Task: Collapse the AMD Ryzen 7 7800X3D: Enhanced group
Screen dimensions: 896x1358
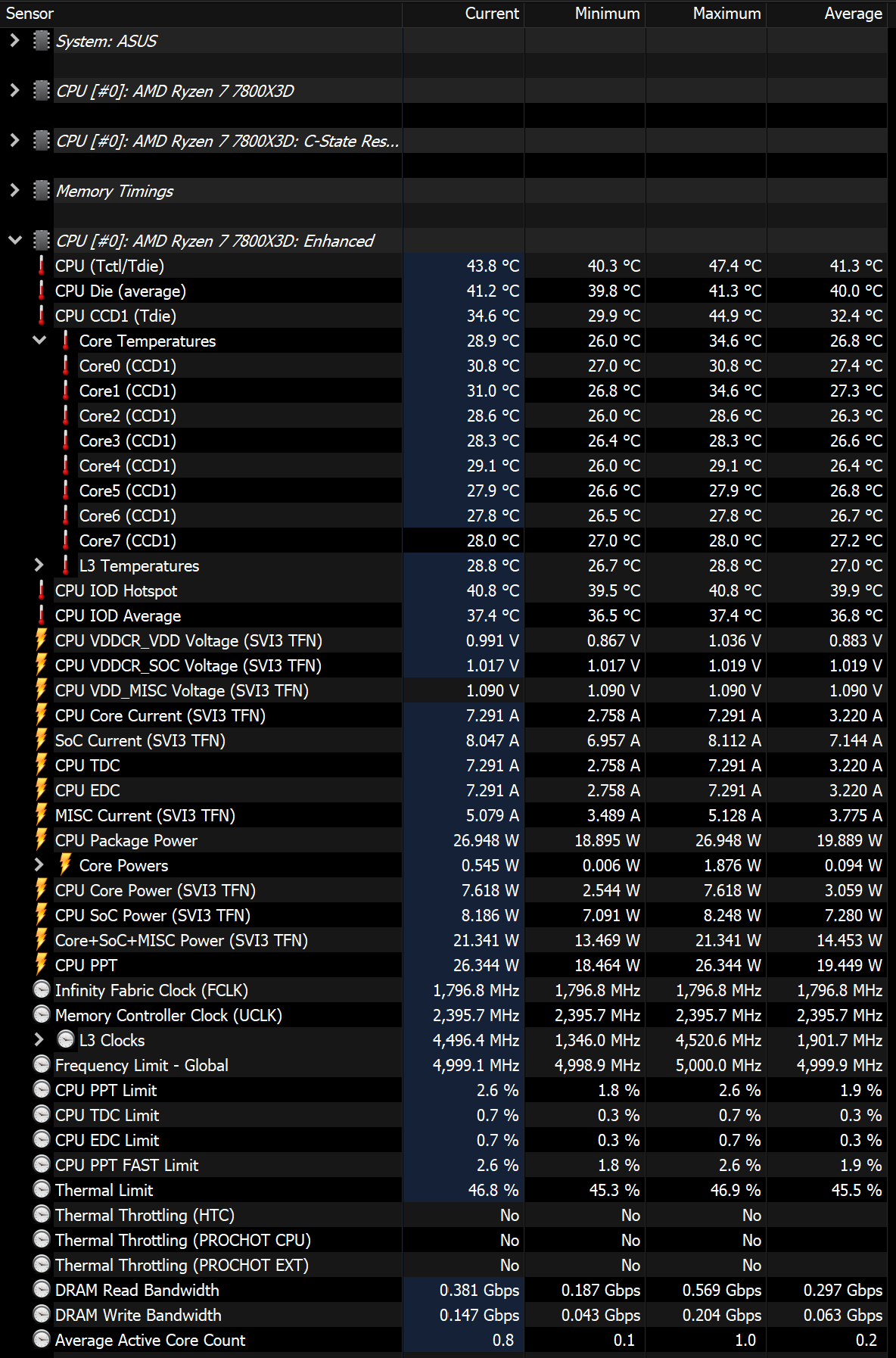Action: (14, 241)
